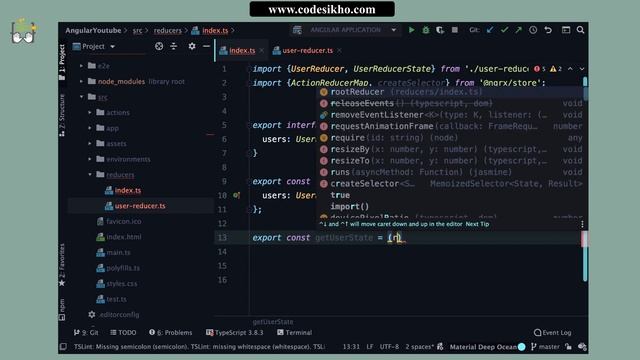Screen dimensions: 640x360
Task: Click the 13:31 caret position indicator
Action: click(x=351, y=347)
